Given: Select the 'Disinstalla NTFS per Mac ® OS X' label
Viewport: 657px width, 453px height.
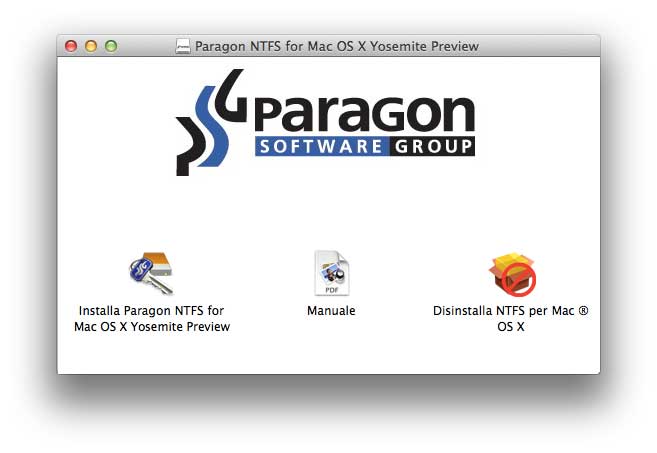Looking at the screenshot, I should coord(511,318).
